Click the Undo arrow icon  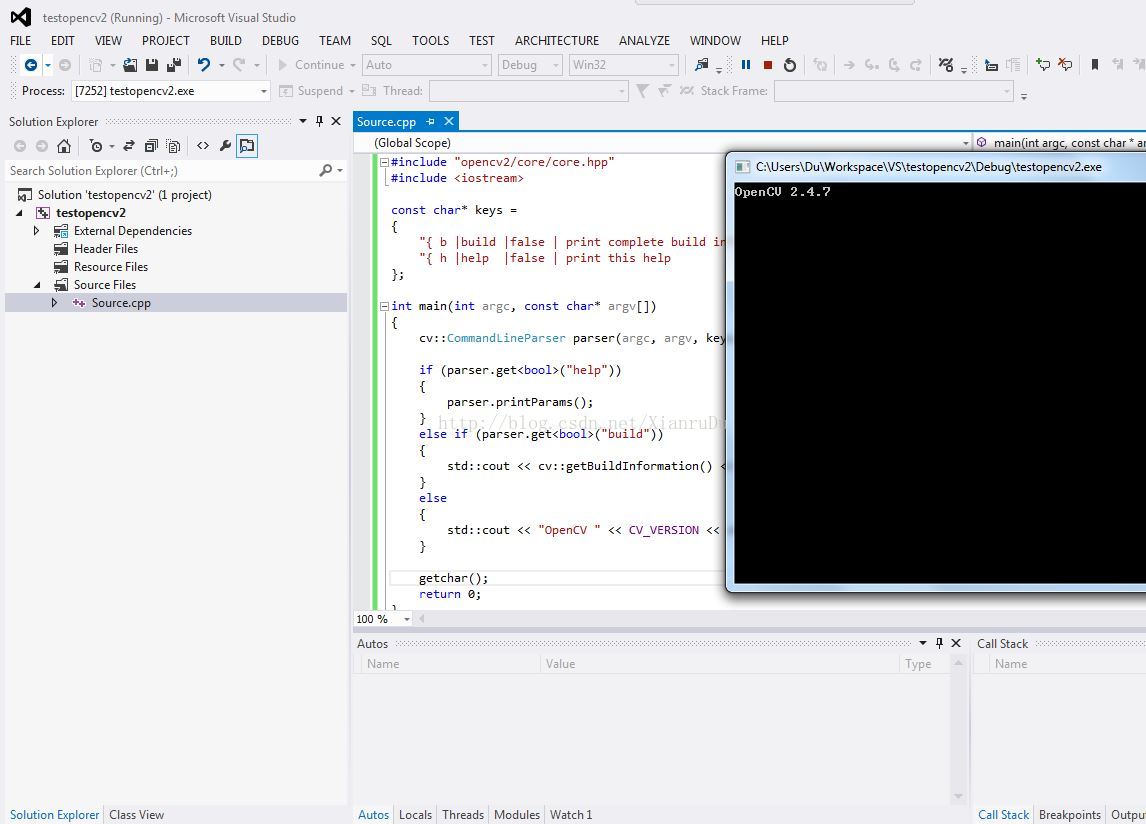pos(204,65)
